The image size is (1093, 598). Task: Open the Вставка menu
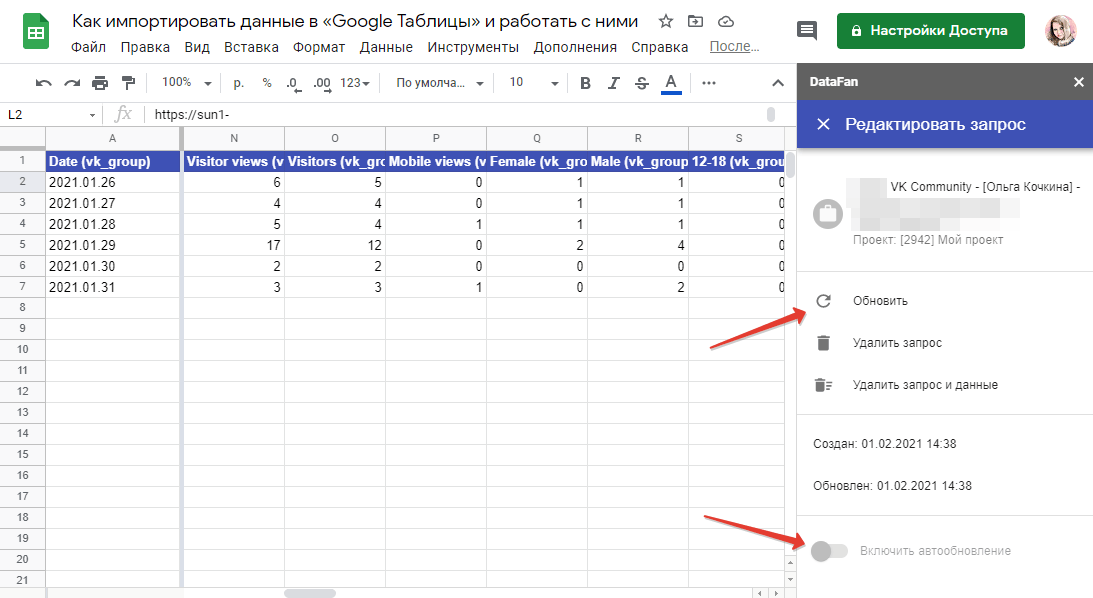[x=251, y=47]
